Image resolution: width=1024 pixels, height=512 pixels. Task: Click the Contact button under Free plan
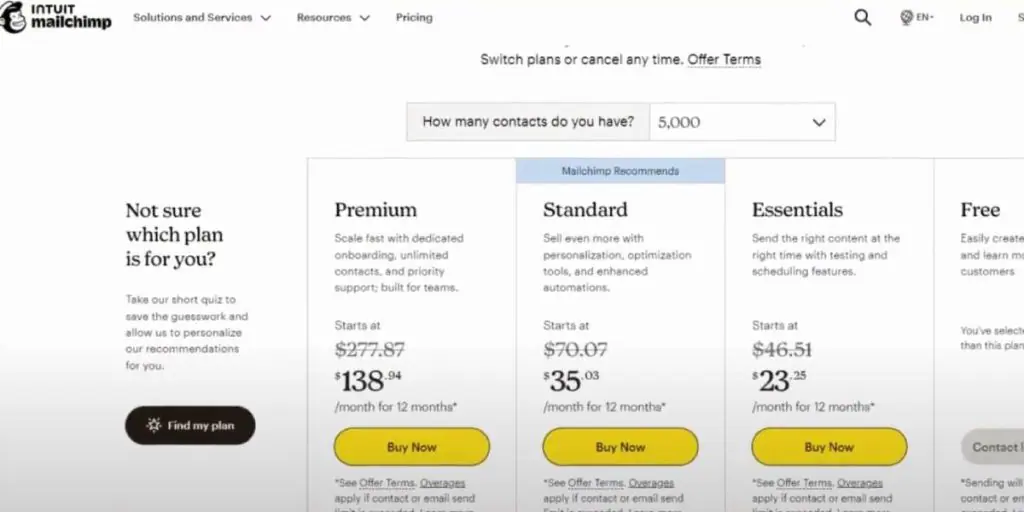[992, 447]
